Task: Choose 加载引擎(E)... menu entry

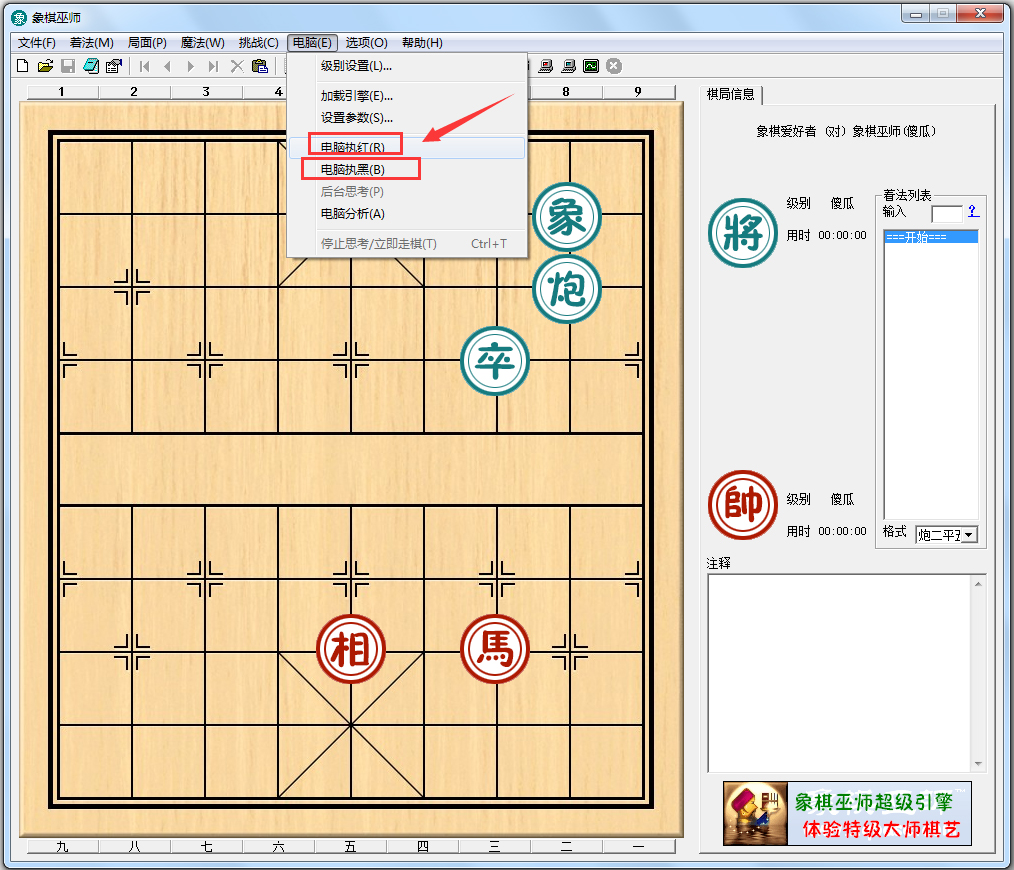Action: pyautogui.click(x=407, y=96)
